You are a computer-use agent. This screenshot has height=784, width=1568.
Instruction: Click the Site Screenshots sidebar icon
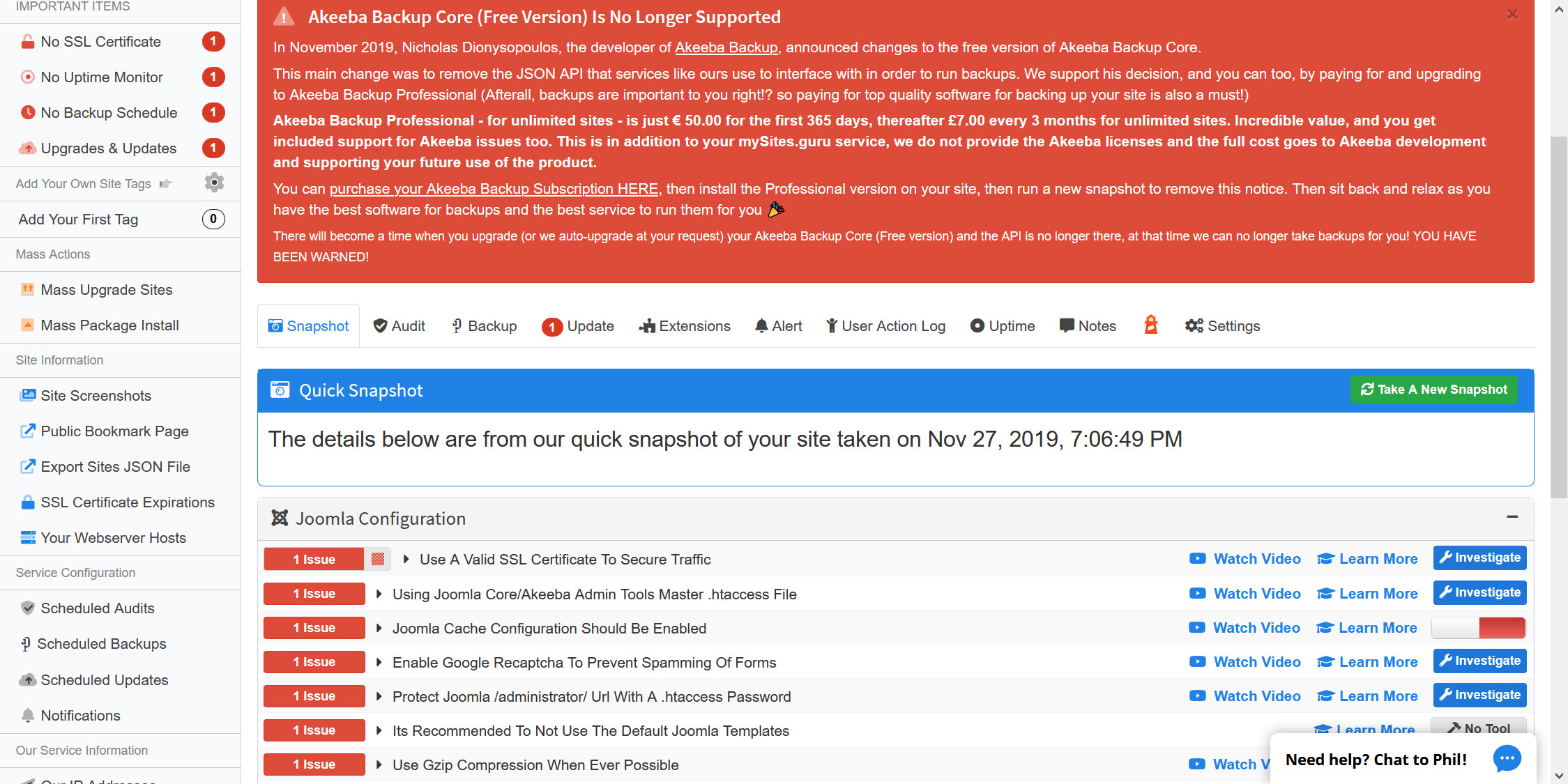[x=28, y=395]
